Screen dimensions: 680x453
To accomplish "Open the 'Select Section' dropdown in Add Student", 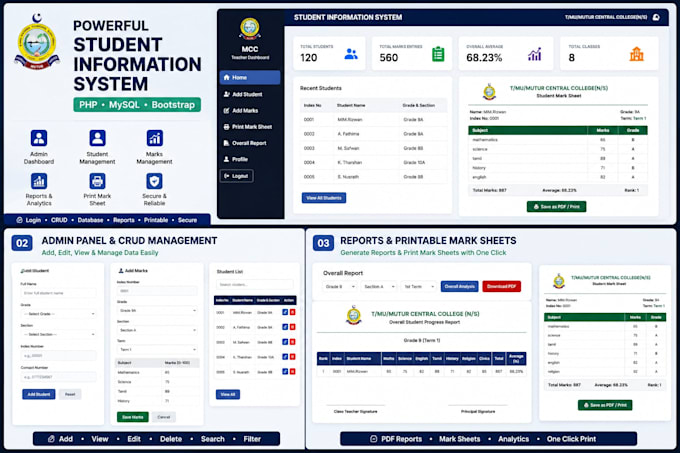I will pos(59,334).
